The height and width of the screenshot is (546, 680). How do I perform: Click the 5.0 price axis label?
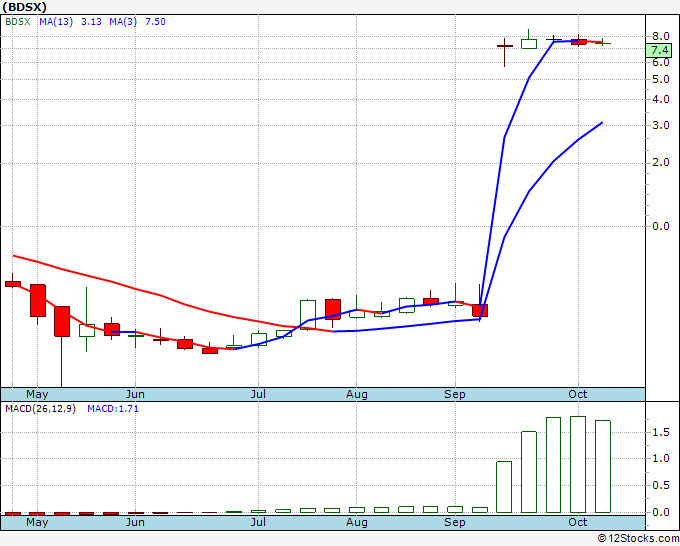click(x=661, y=79)
